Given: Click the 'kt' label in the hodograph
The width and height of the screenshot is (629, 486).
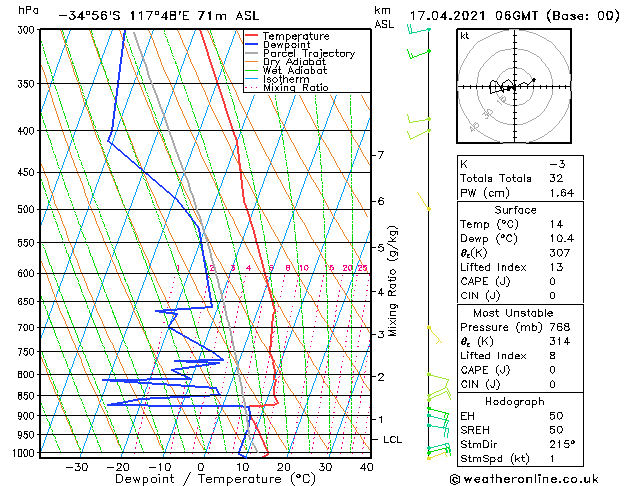Looking at the screenshot, I should coord(465,36).
